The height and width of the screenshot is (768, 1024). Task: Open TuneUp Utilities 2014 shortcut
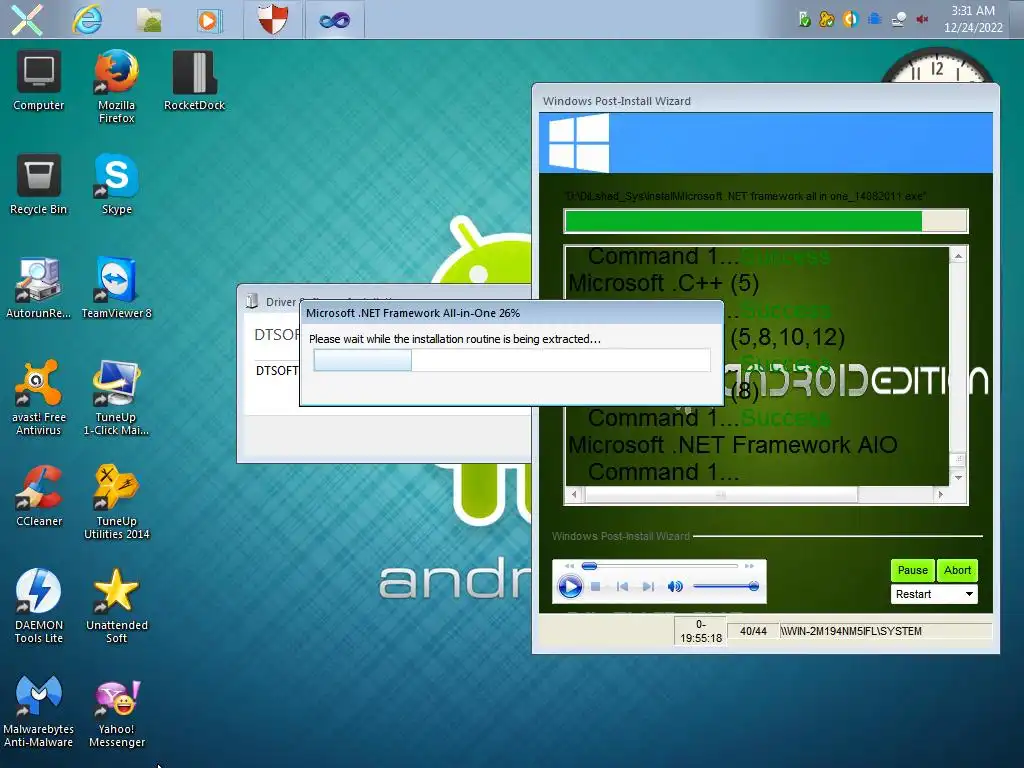[x=116, y=502]
